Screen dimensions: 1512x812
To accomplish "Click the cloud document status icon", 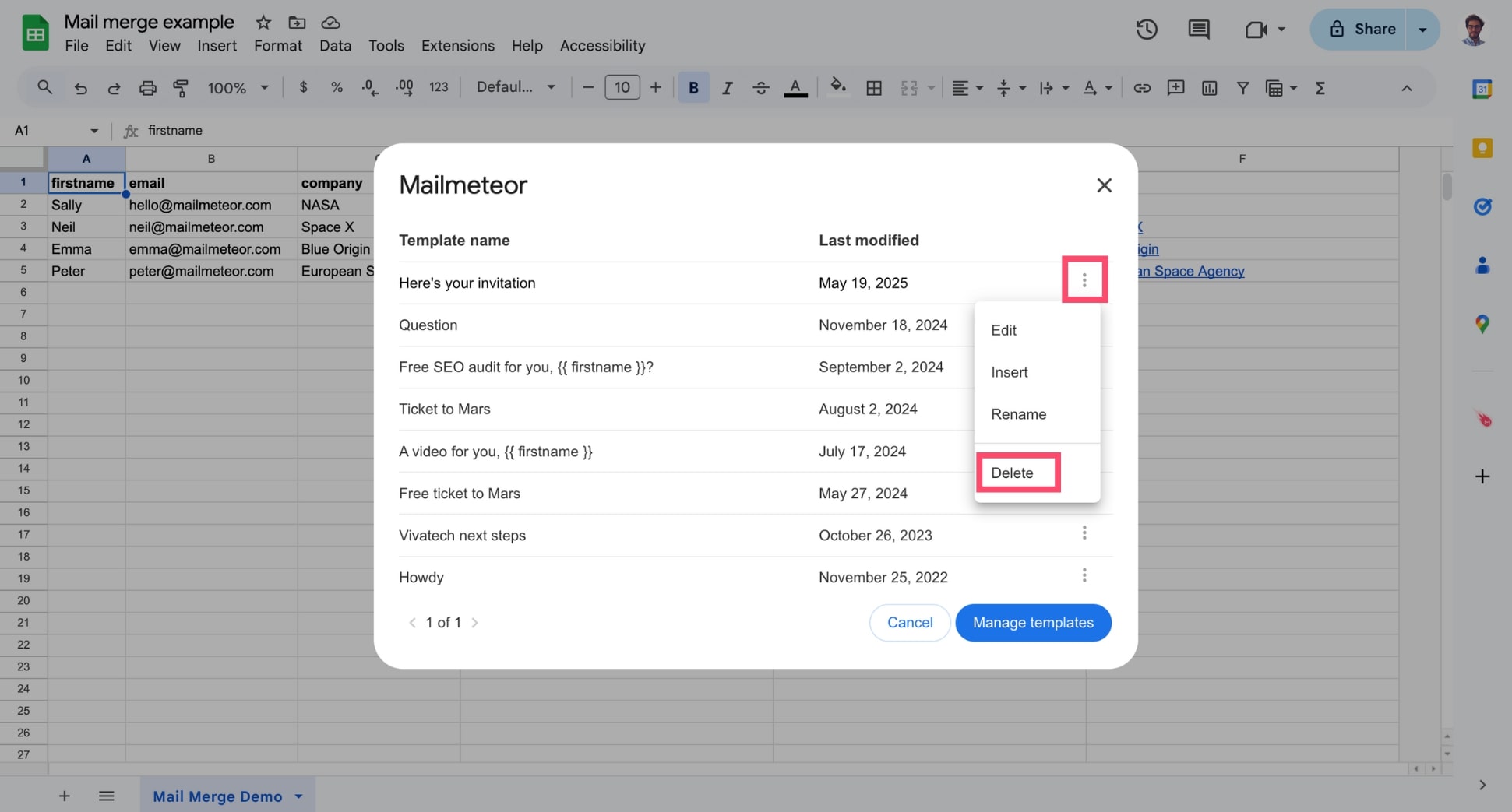I will point(330,22).
